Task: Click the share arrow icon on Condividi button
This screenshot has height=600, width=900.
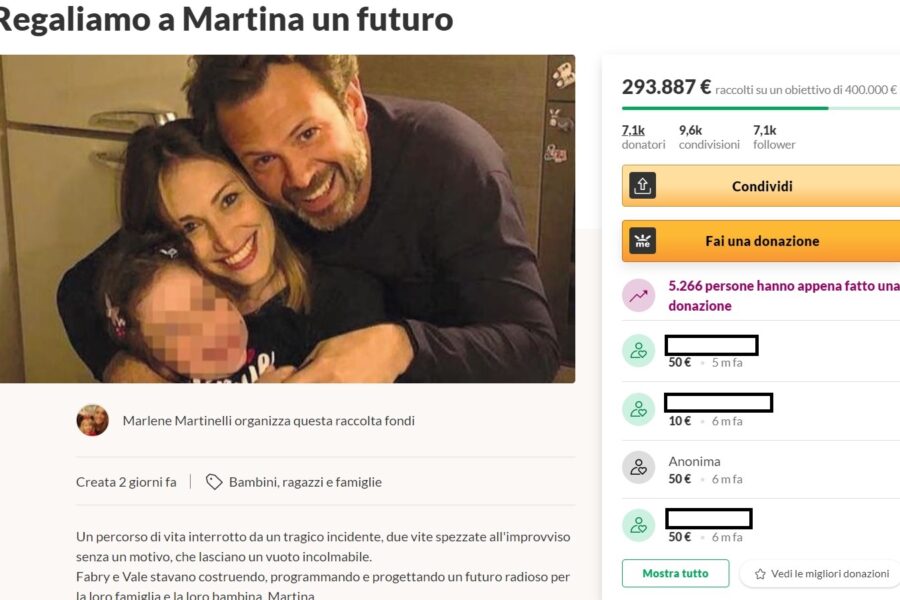Action: coord(641,186)
